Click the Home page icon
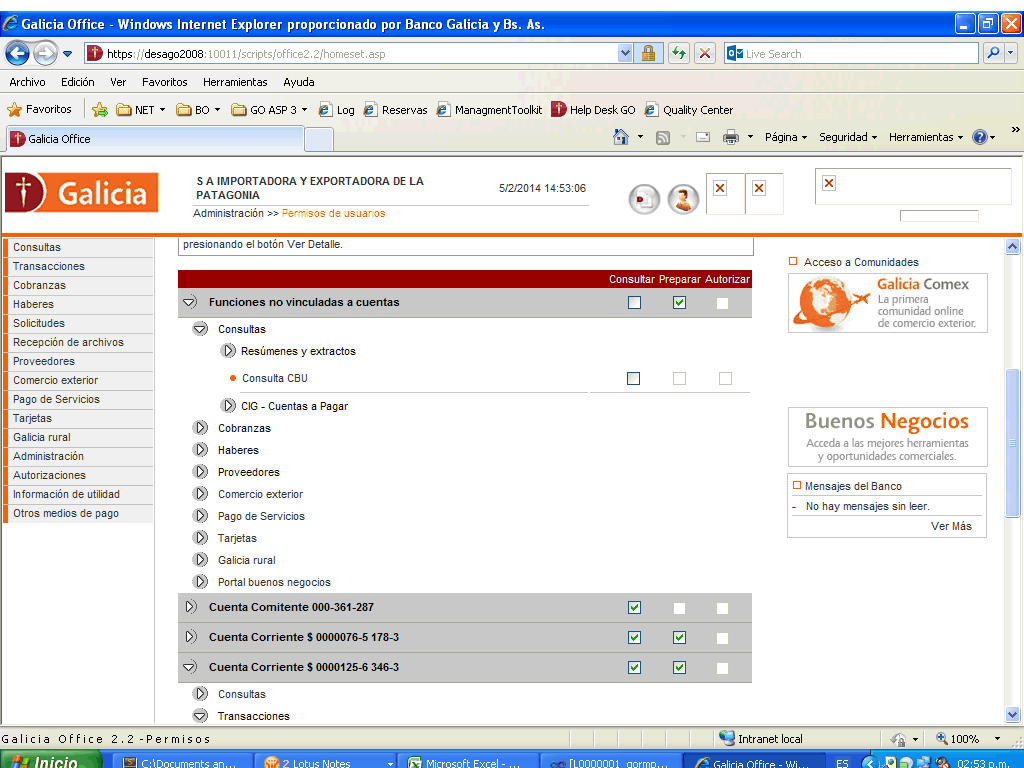Viewport: 1024px width, 768px height. pos(621,137)
